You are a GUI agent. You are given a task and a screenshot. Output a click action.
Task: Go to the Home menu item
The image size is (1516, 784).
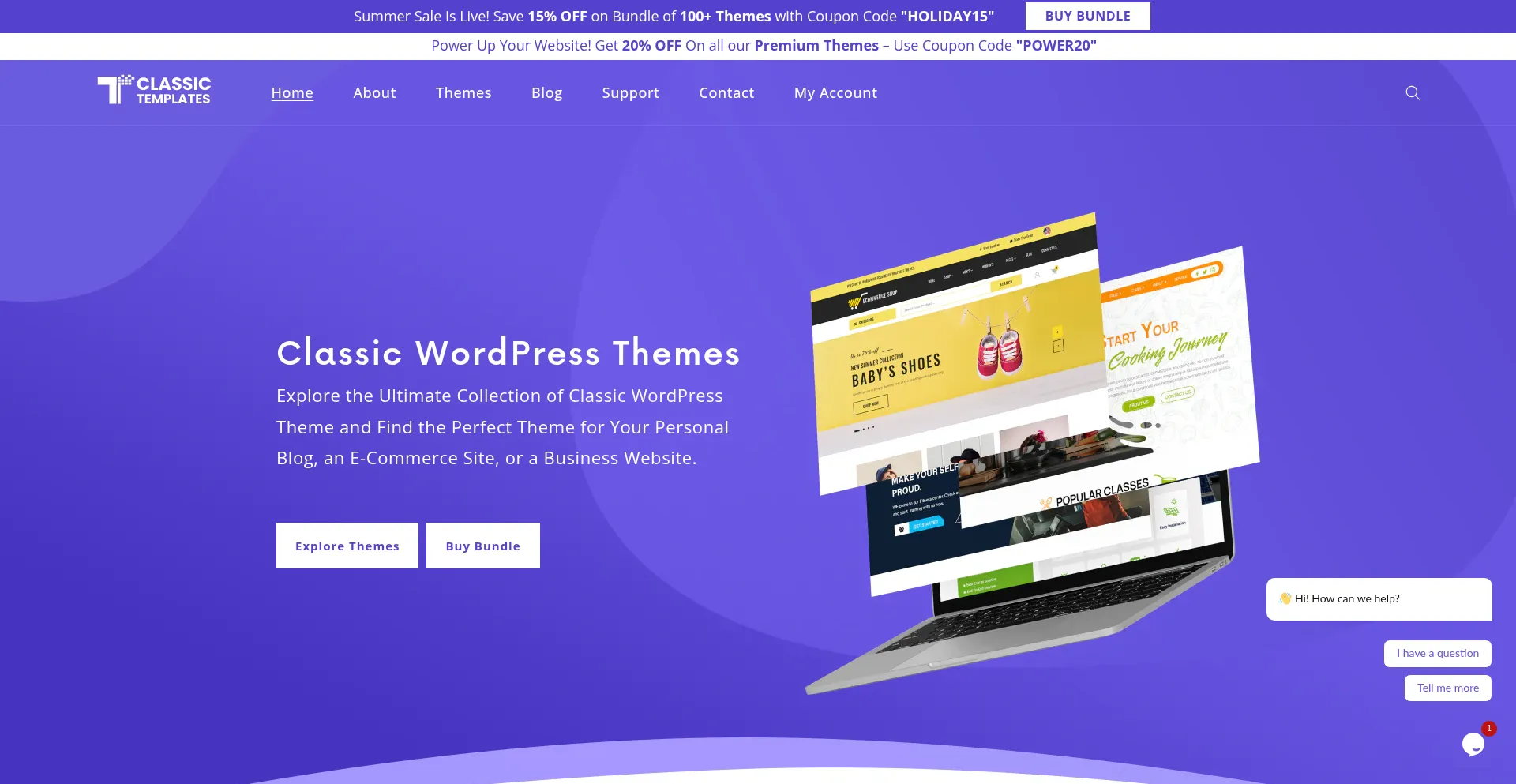(x=292, y=93)
